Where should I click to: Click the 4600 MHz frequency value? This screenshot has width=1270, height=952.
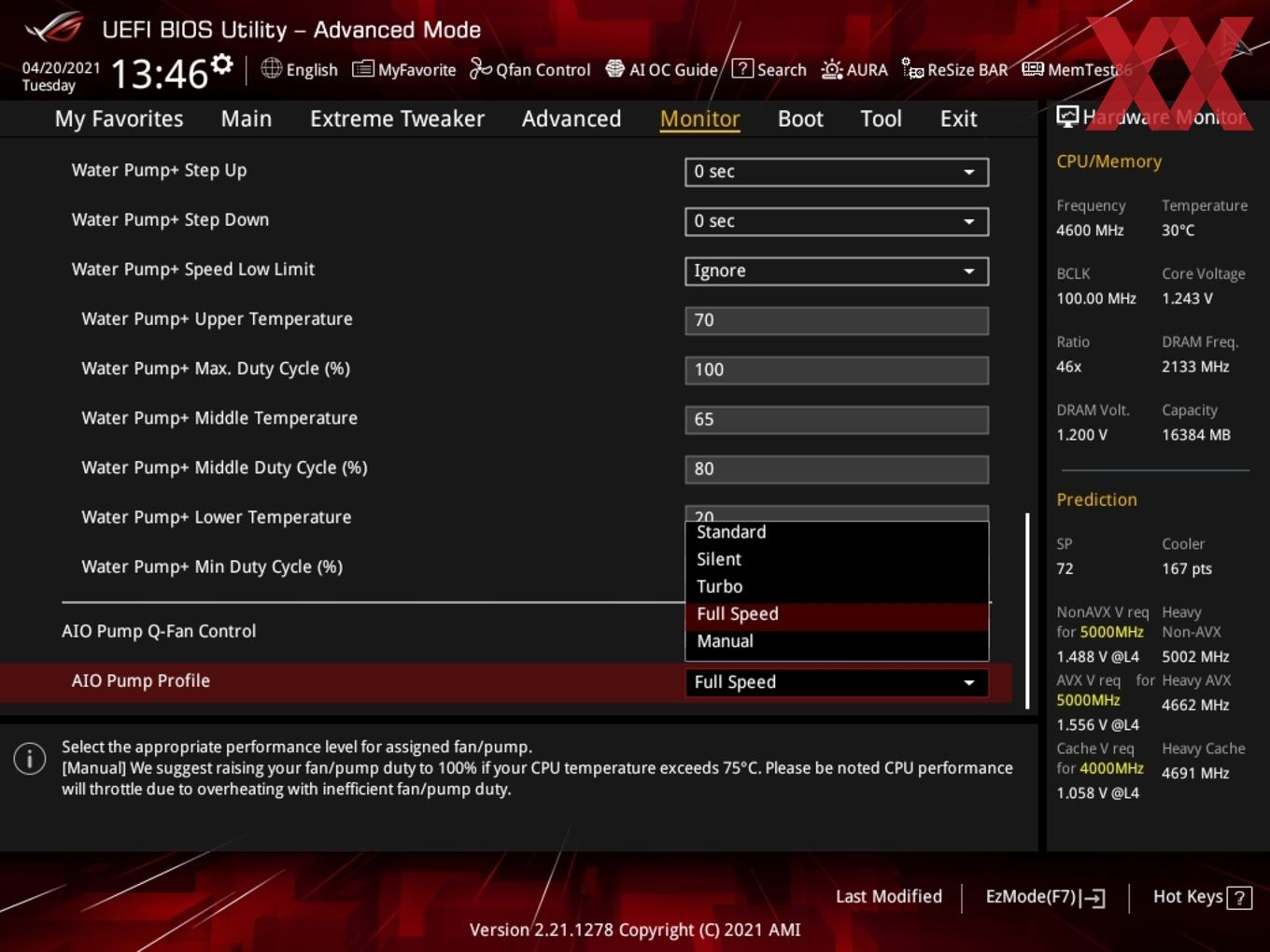pos(1090,230)
